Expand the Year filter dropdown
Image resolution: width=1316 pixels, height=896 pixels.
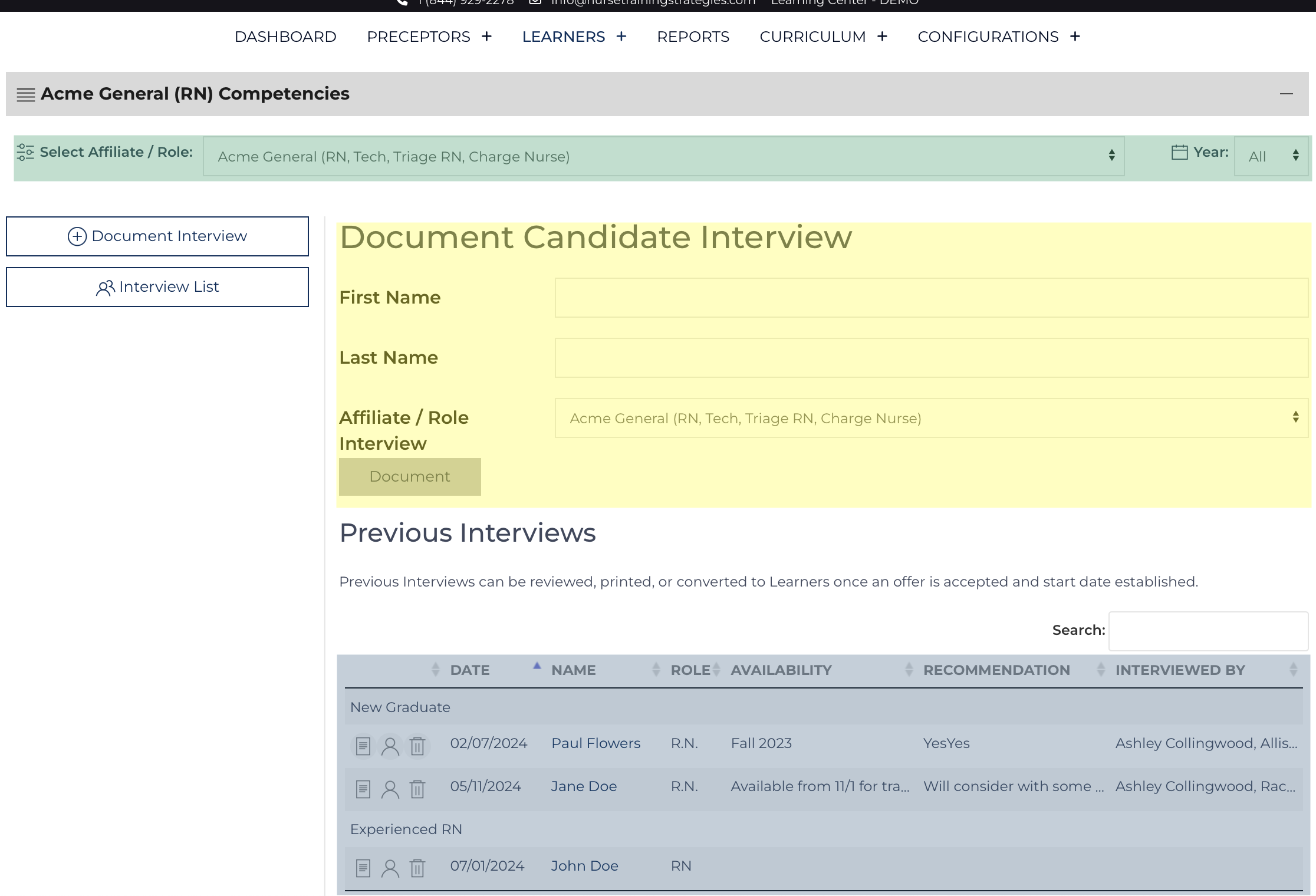(1271, 156)
